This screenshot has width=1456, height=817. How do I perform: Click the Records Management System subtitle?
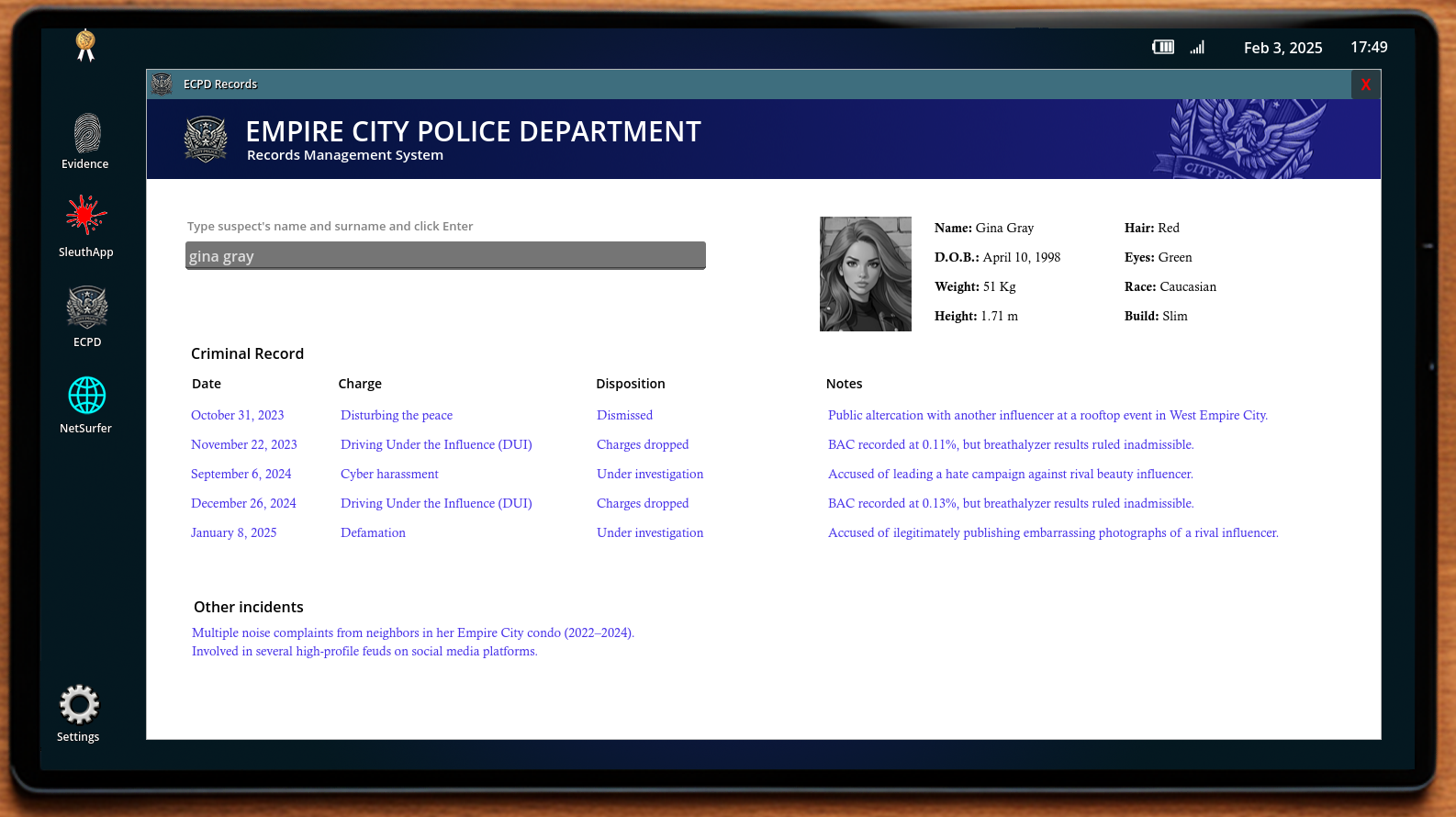tap(345, 155)
